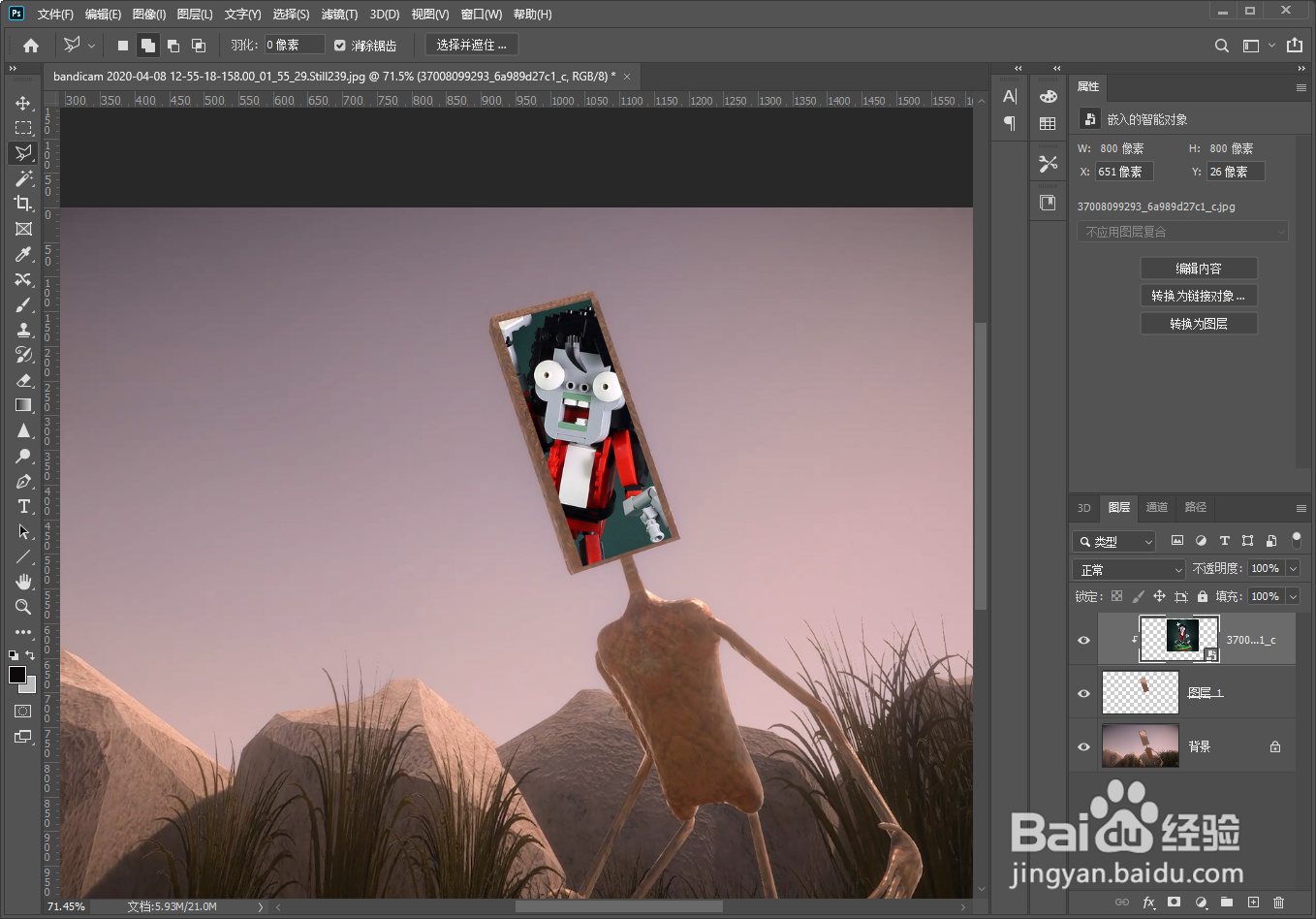Add layer style via fx icon
Screen dimensions: 1316x919
coord(1148,903)
